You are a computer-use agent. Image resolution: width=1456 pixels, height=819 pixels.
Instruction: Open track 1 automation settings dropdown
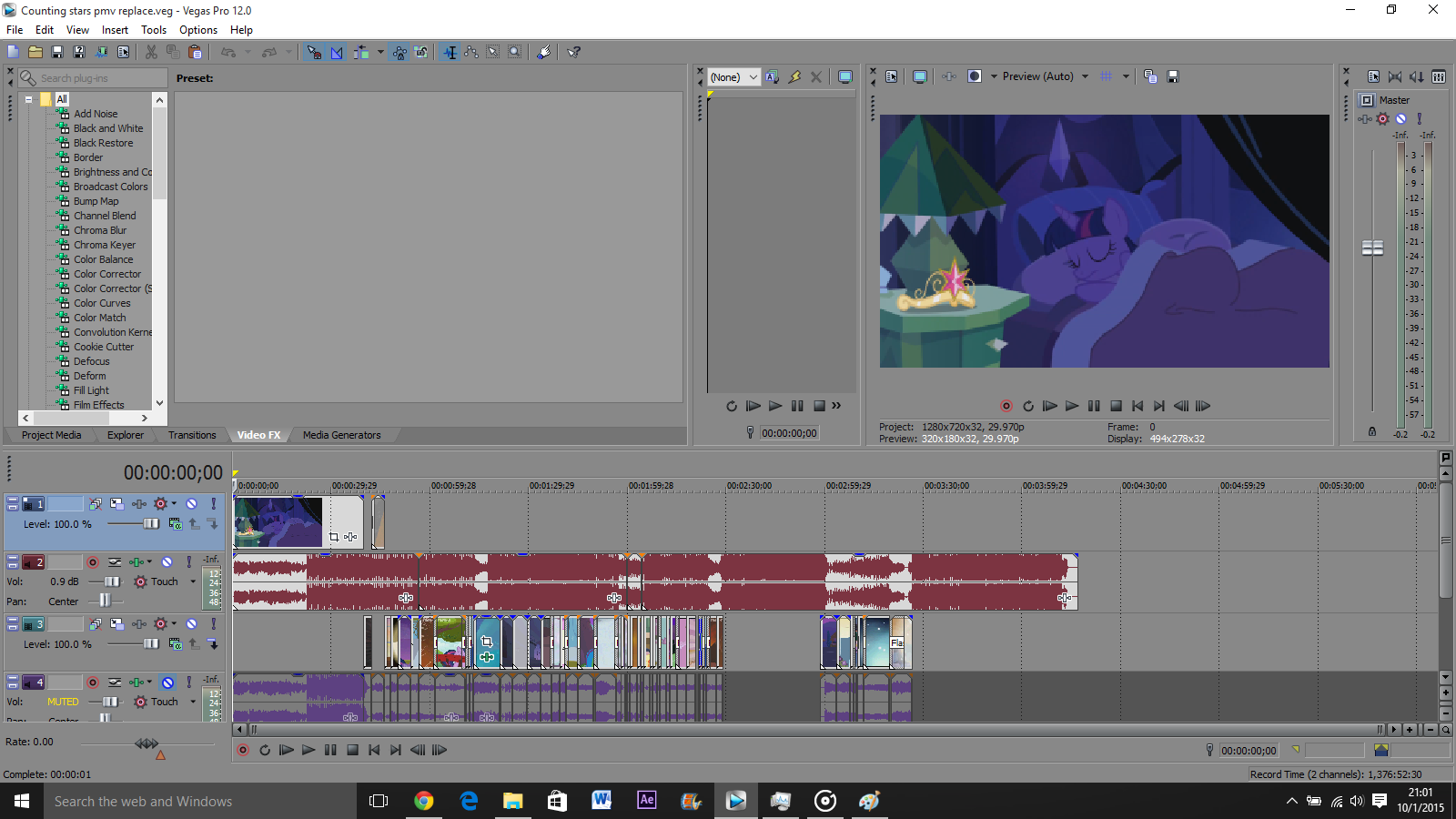[174, 503]
